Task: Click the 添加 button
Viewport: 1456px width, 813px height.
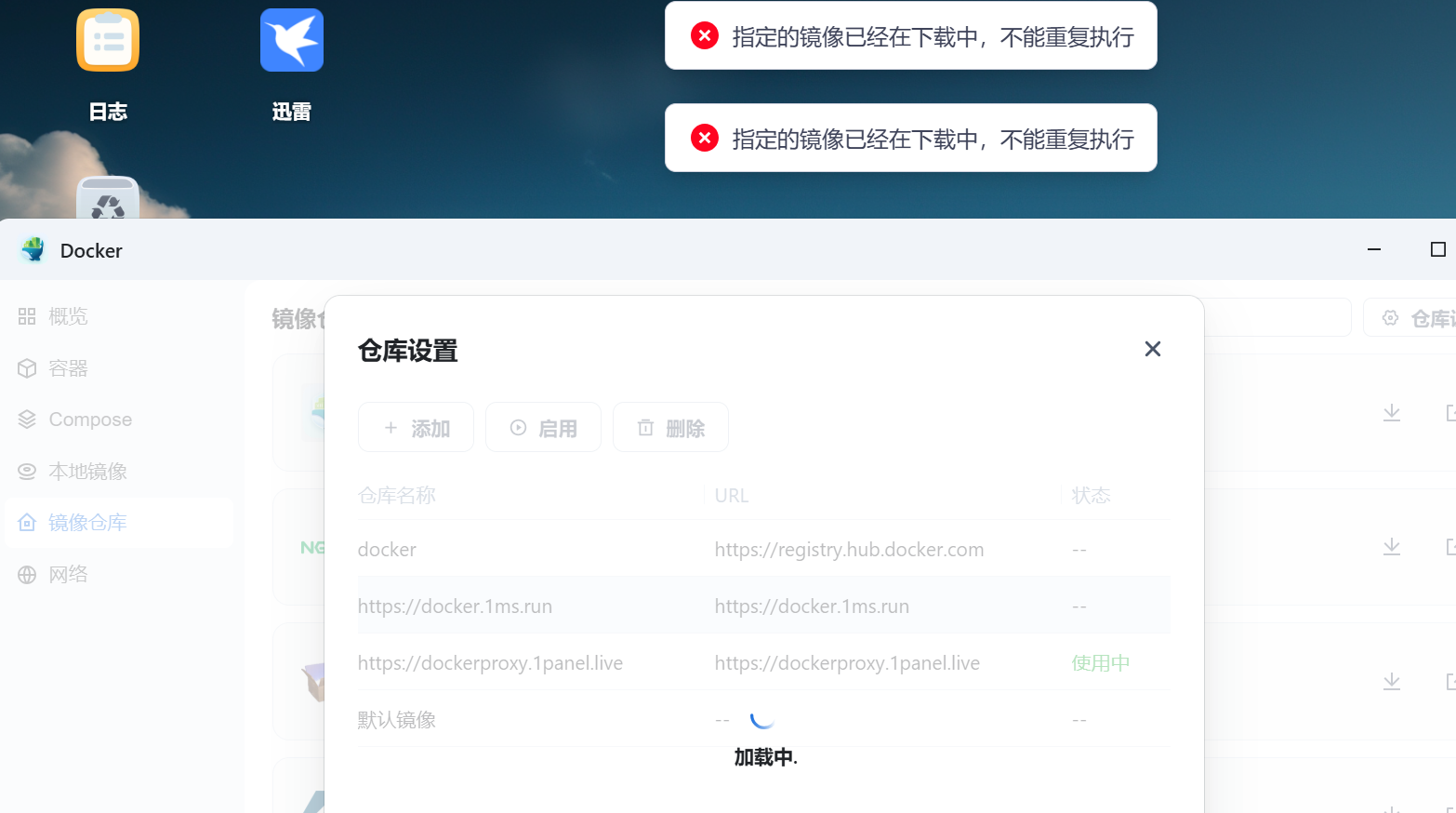Action: 416,427
